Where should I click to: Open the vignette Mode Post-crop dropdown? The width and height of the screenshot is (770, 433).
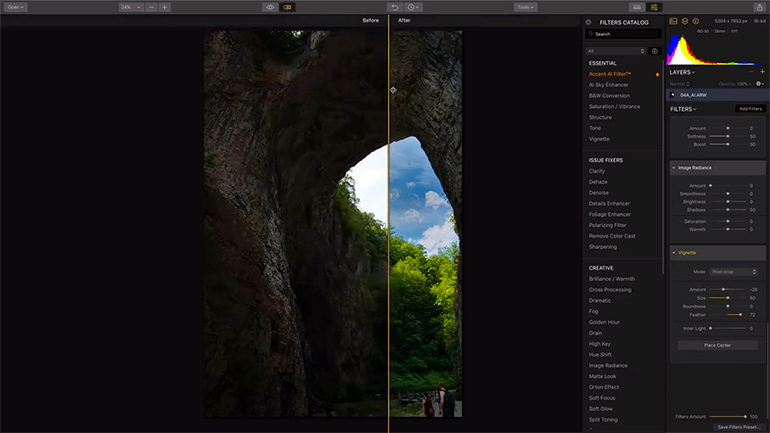732,271
